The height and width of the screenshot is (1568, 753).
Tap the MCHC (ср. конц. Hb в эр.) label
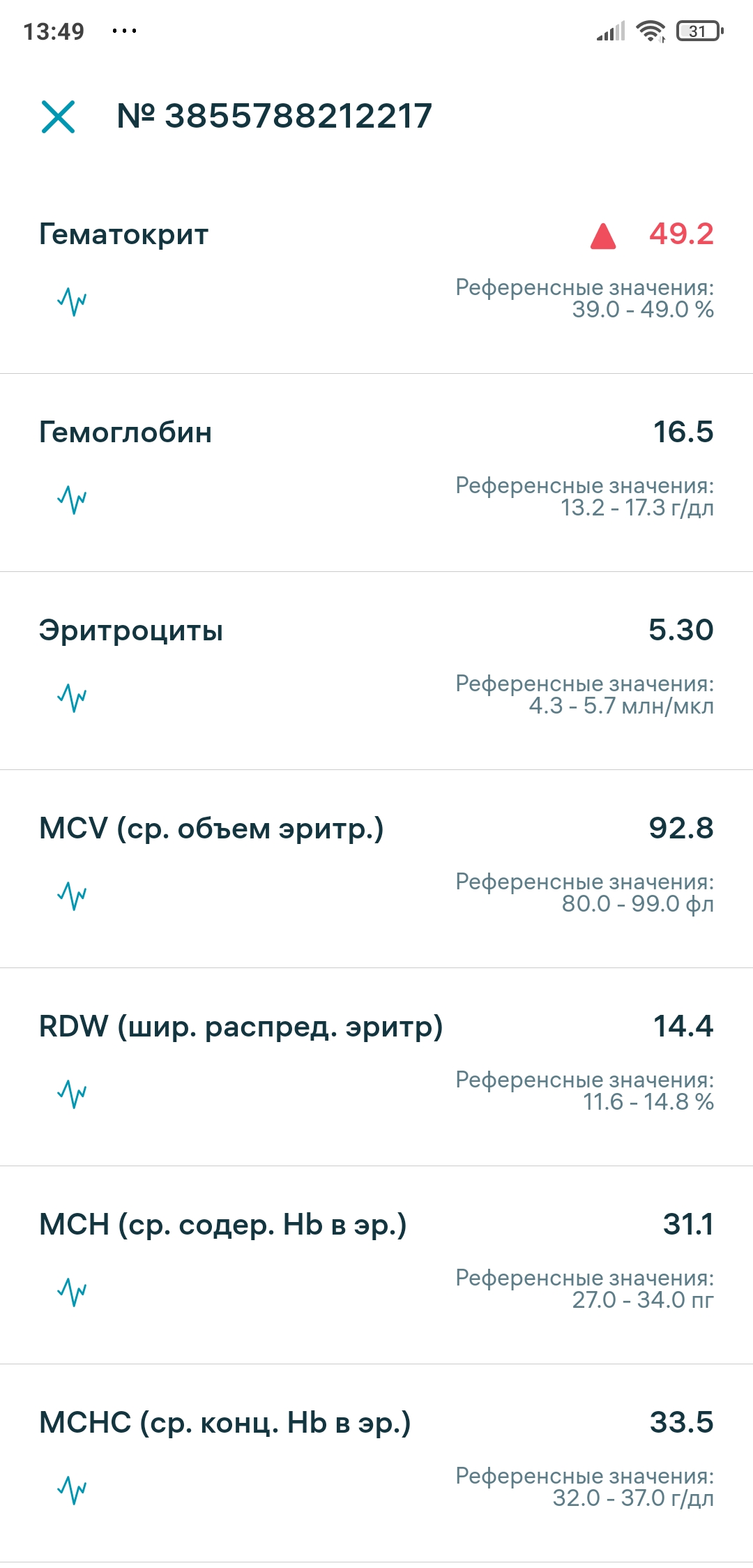click(x=225, y=1423)
